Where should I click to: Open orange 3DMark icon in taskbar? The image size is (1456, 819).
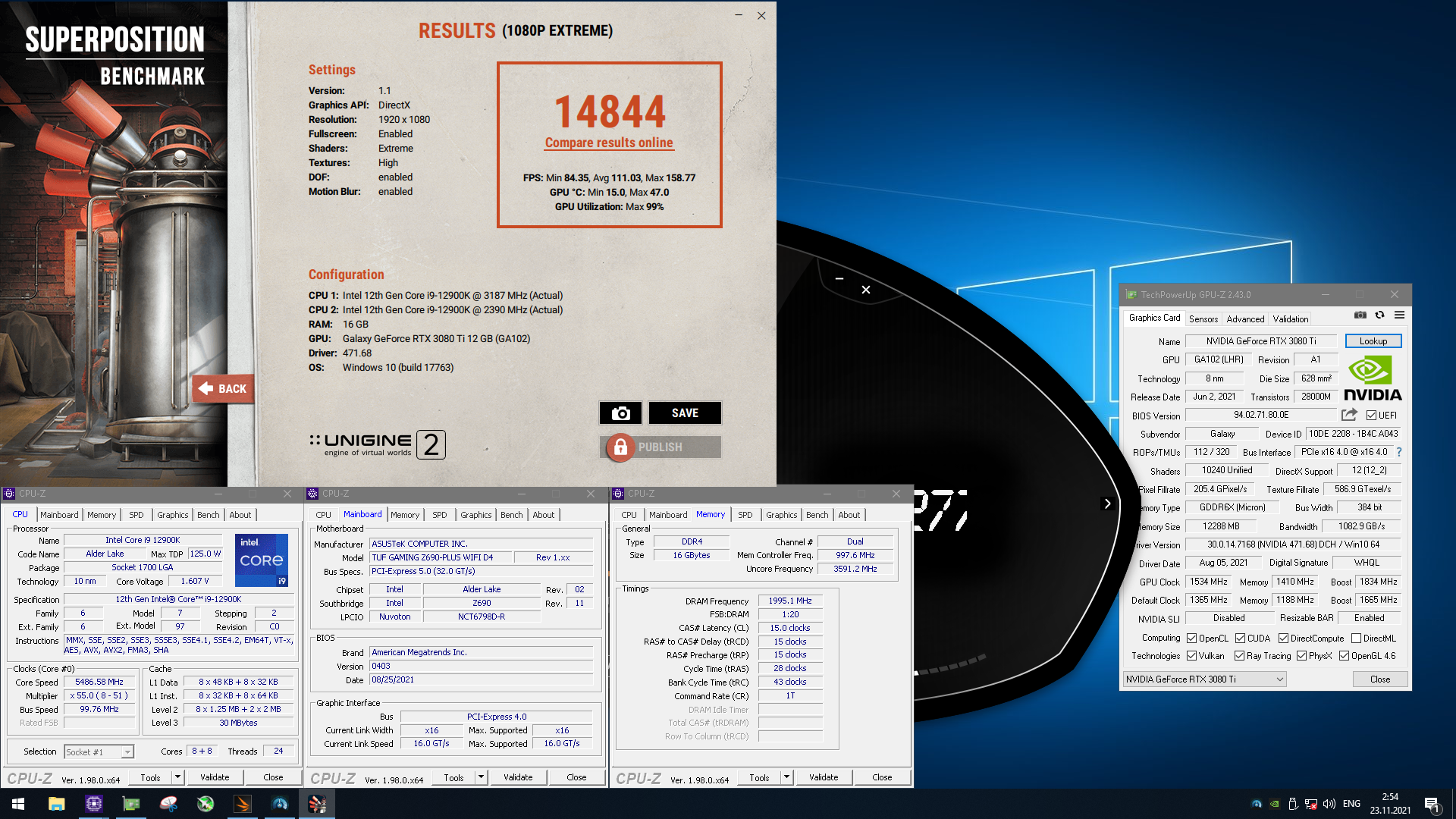pyautogui.click(x=242, y=804)
